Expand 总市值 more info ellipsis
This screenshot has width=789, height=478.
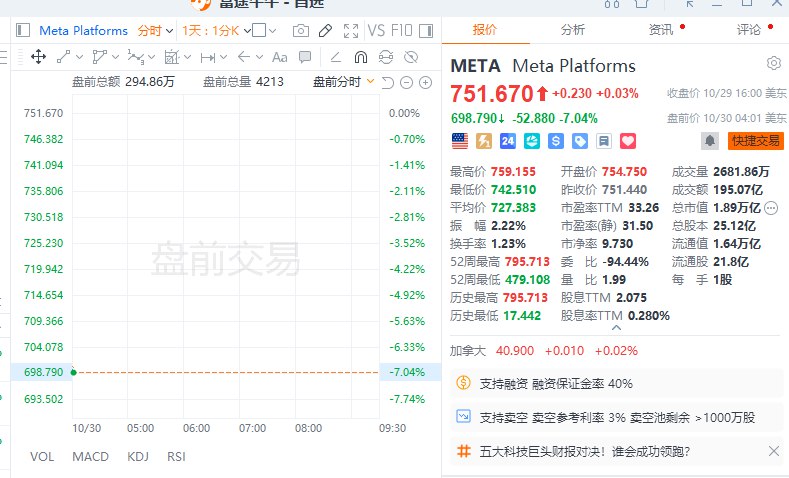770,207
